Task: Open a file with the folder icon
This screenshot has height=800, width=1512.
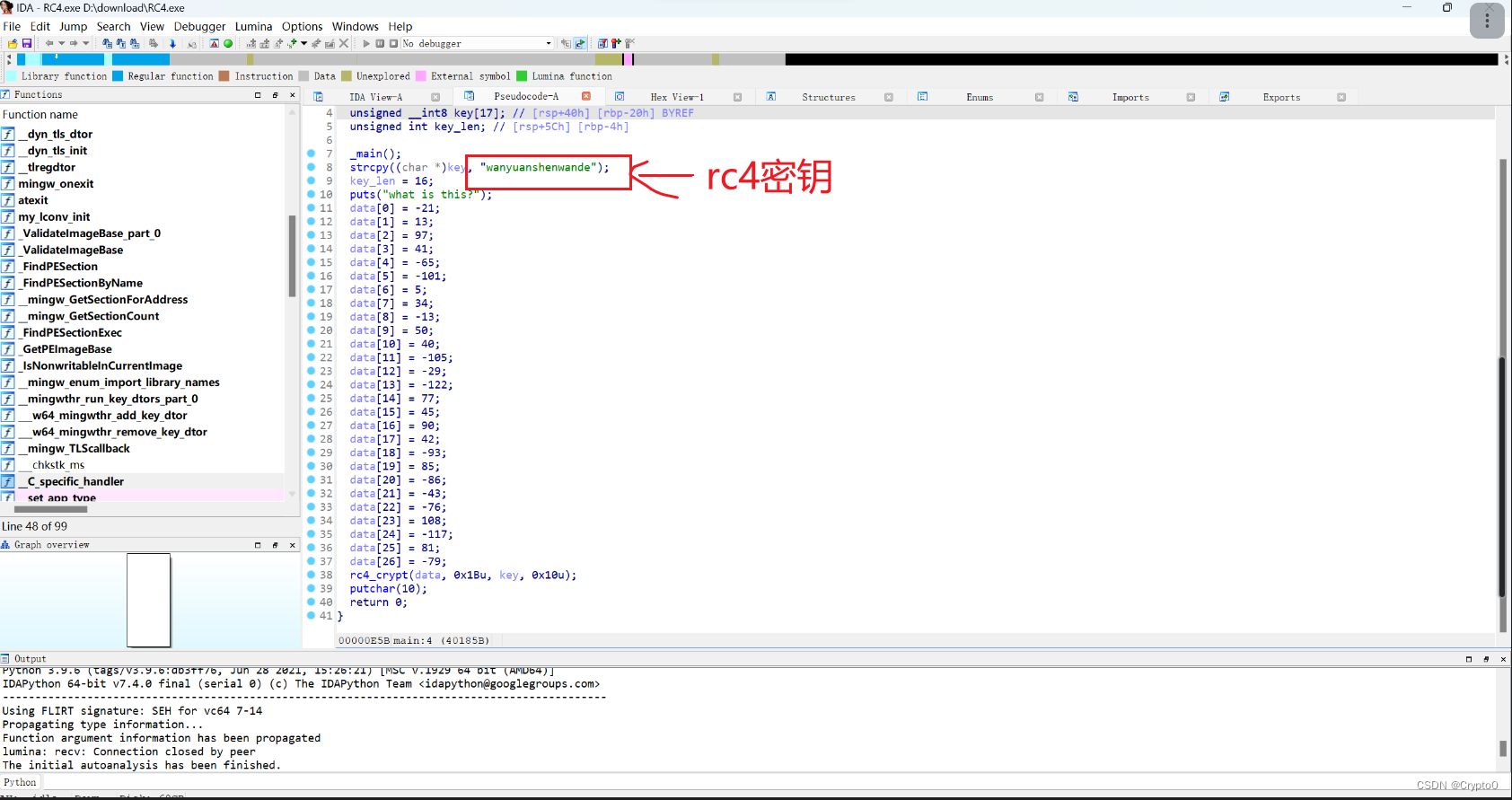Action: pos(13,43)
